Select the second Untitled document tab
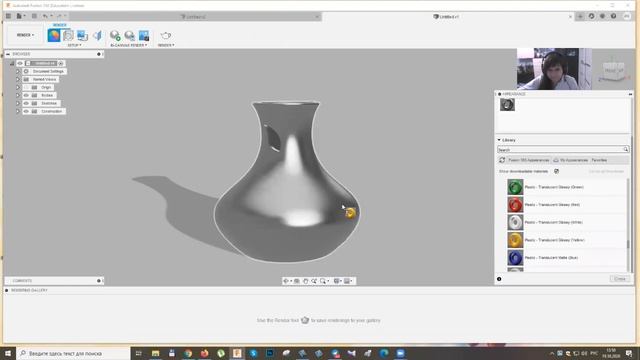 (446, 16)
